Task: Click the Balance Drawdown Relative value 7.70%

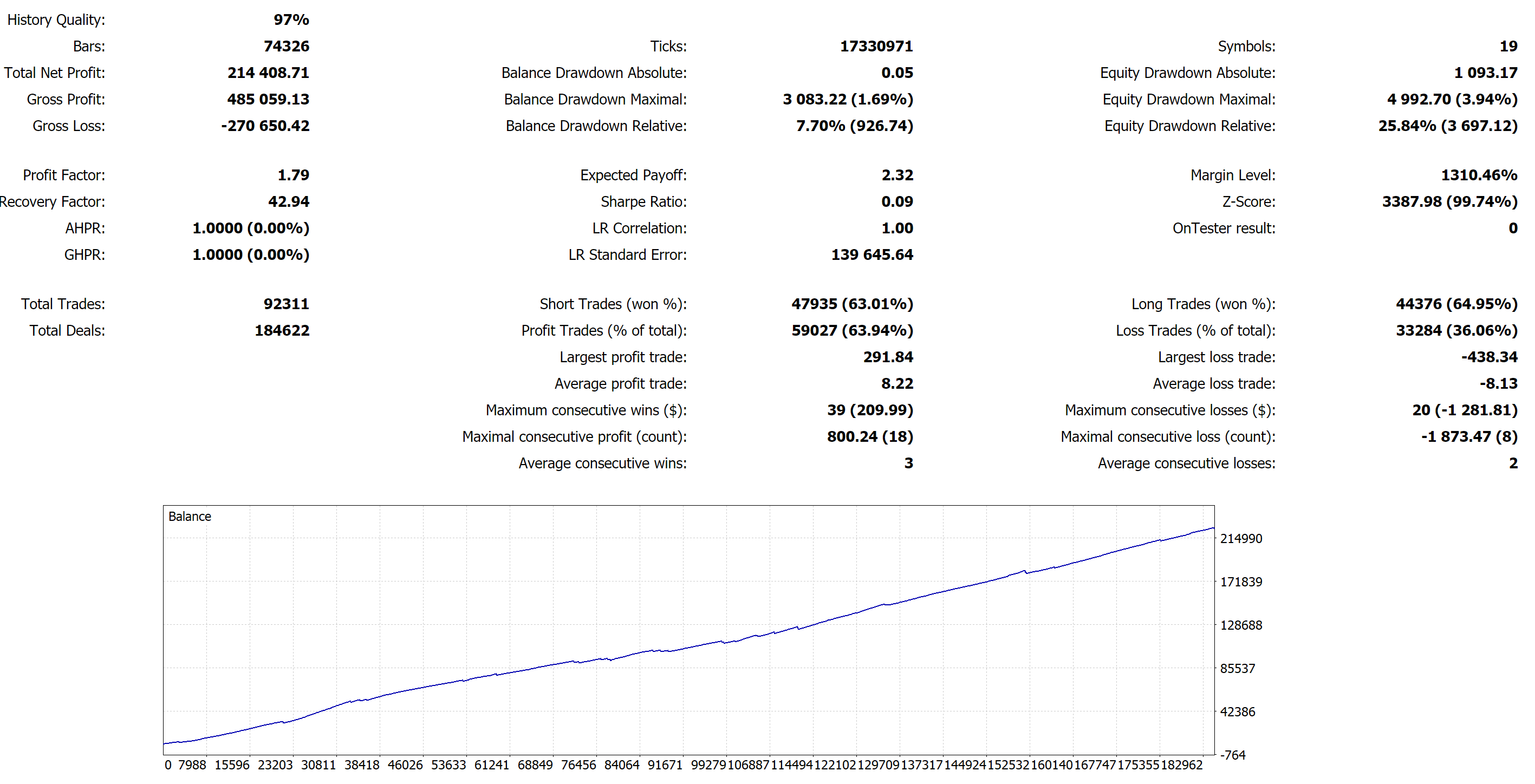Action: [x=820, y=126]
